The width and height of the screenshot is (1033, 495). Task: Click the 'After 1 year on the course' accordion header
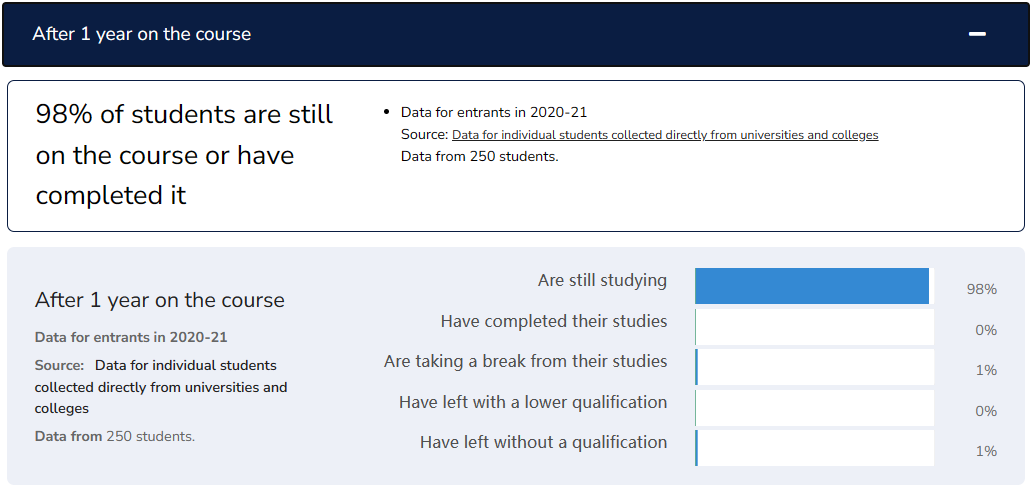[x=516, y=34]
